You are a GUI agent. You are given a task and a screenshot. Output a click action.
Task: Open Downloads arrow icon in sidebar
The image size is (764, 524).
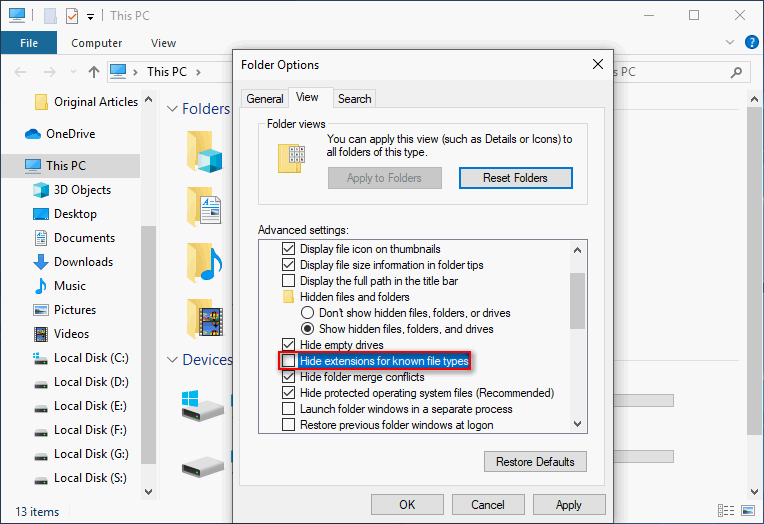click(x=41, y=262)
